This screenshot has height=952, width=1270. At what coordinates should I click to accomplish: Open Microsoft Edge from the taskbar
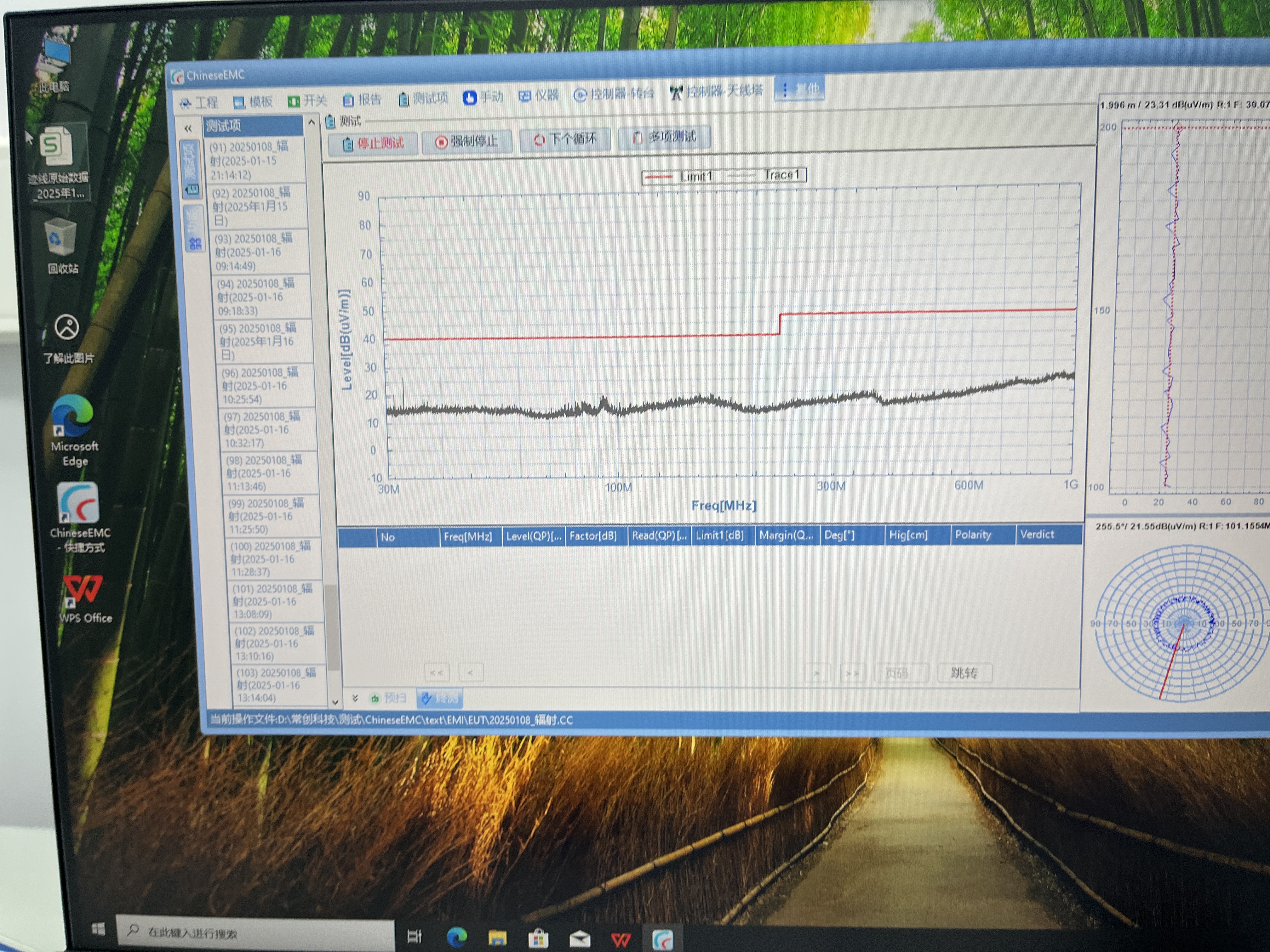(x=456, y=937)
